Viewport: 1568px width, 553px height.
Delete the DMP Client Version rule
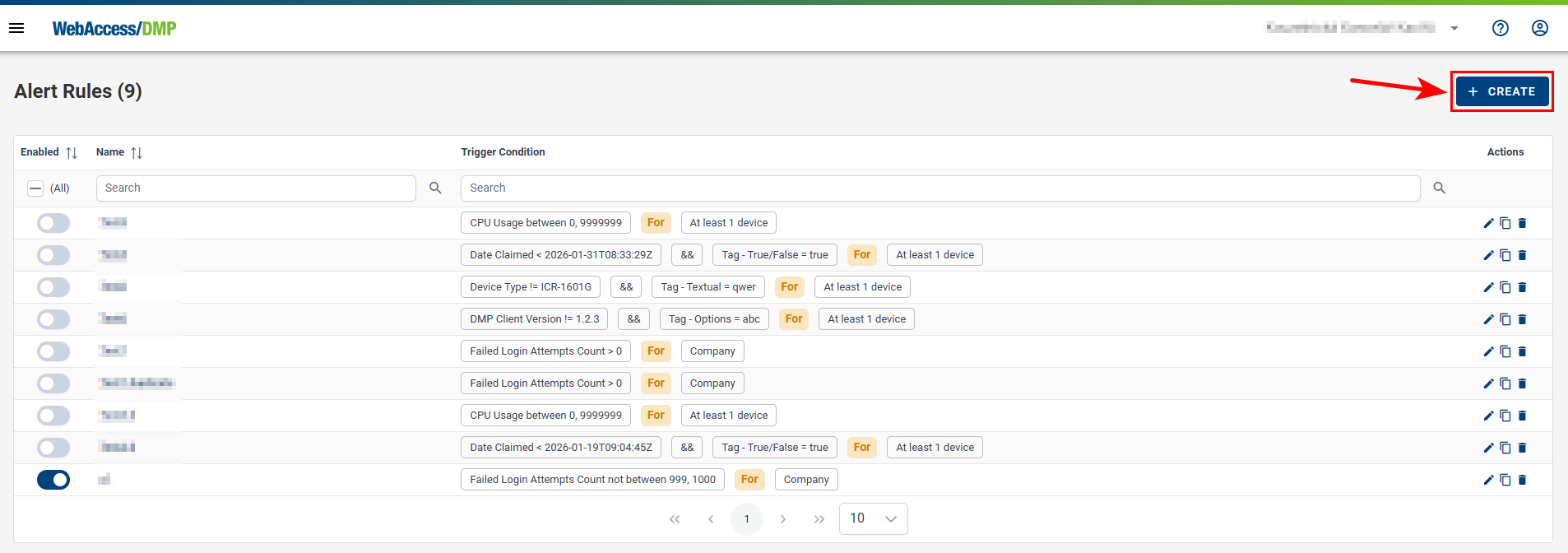click(1522, 319)
